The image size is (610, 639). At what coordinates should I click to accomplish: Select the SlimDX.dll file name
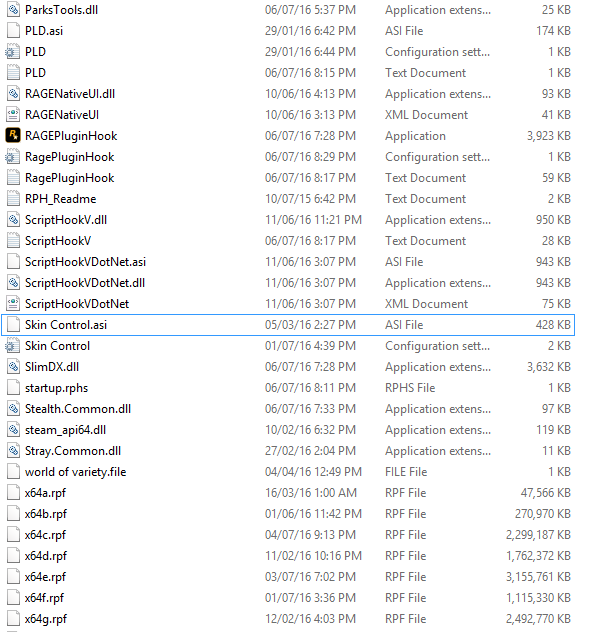coord(52,367)
